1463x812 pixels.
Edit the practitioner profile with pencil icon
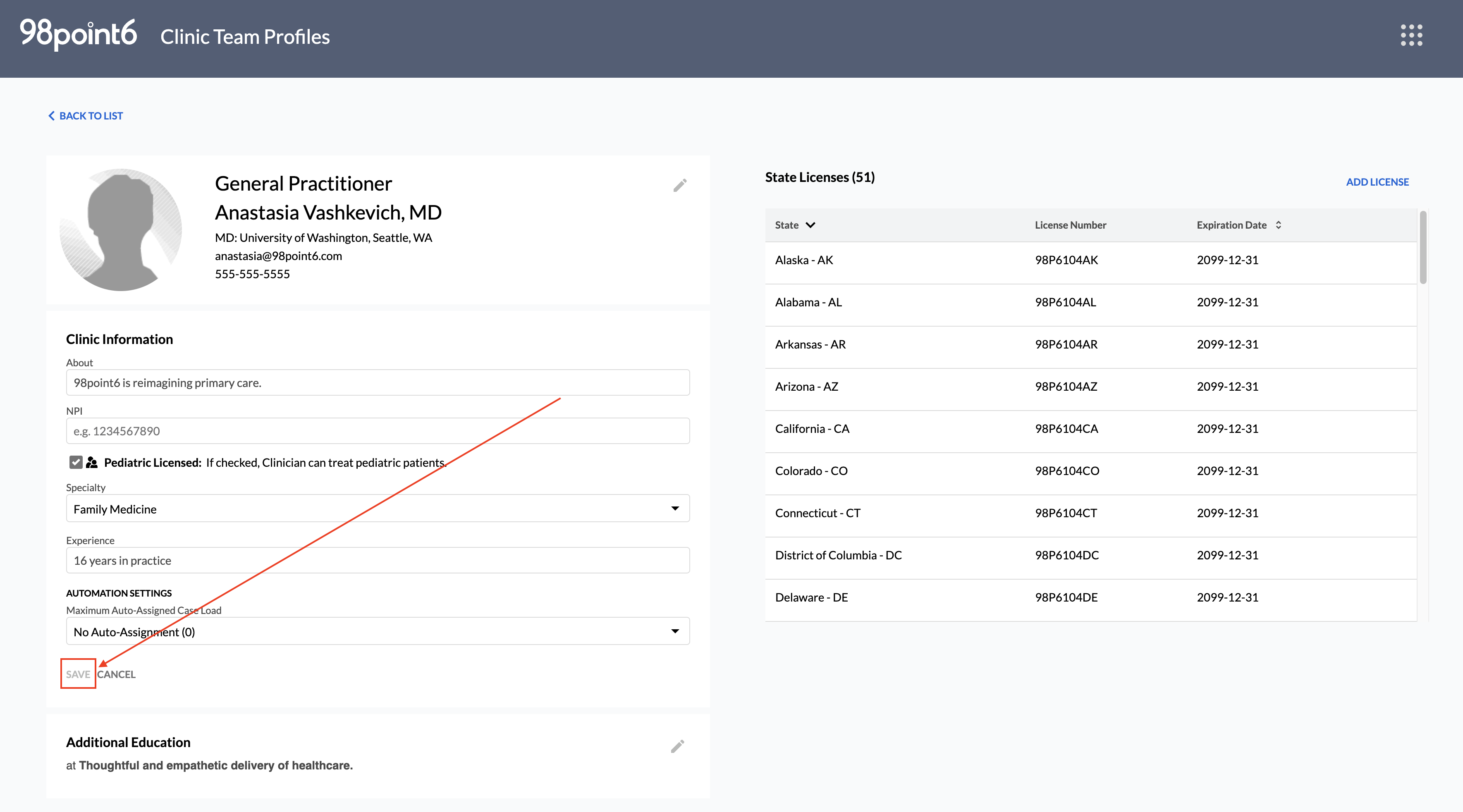680,185
